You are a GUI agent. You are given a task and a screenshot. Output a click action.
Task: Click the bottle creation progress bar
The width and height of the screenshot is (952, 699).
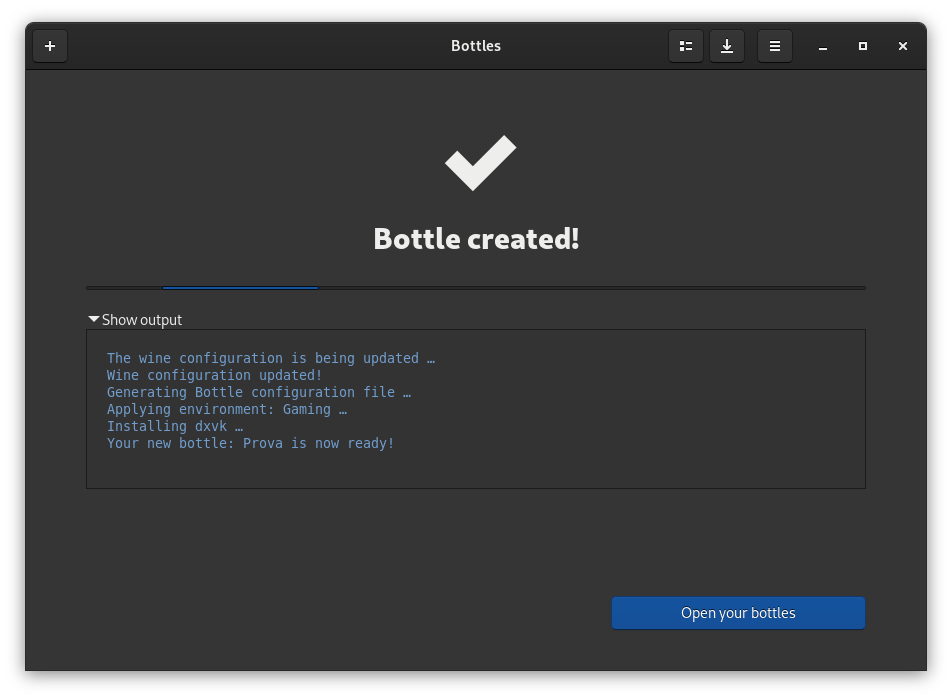tap(476, 287)
